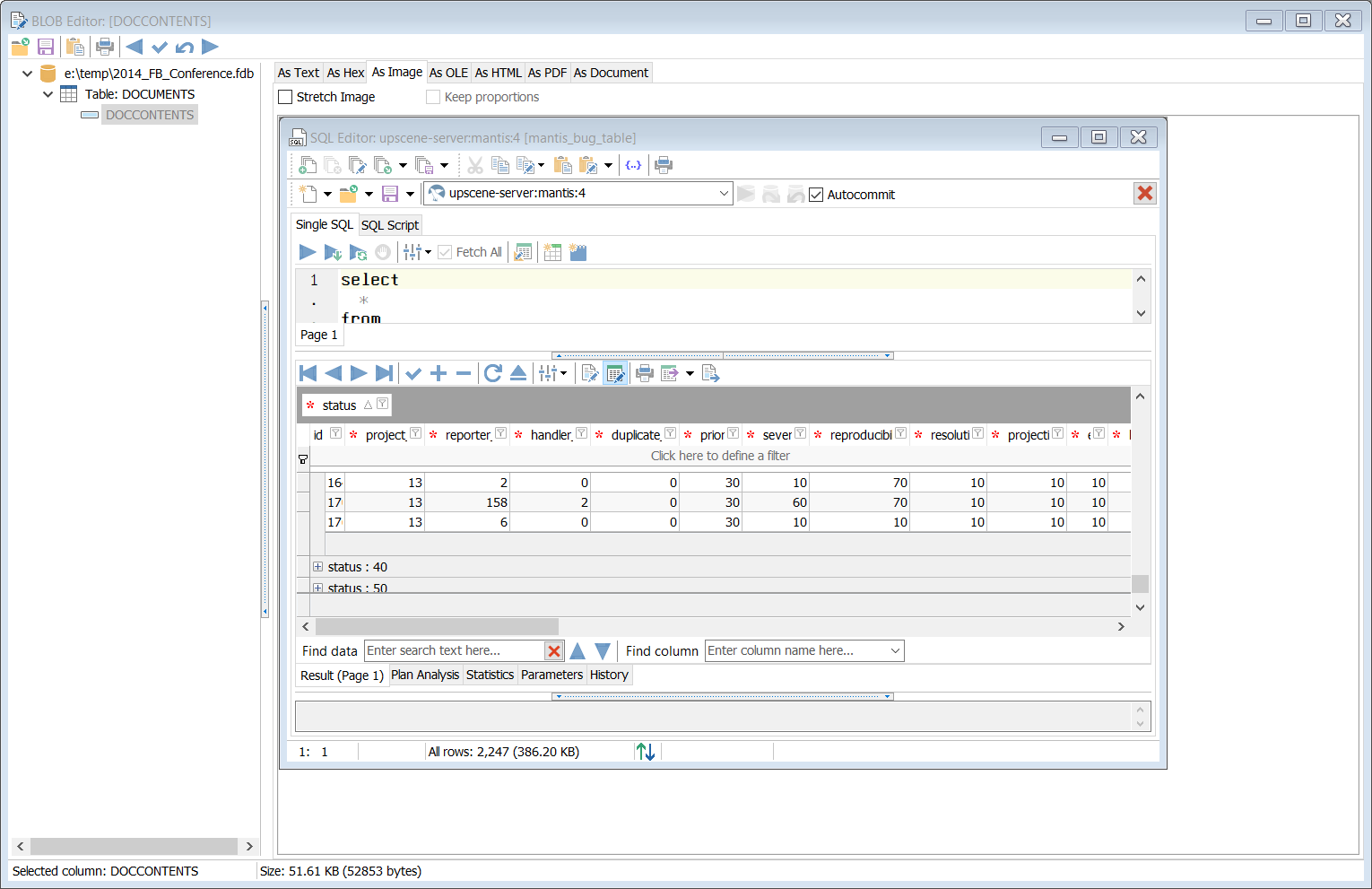Save the BLOB using the floppy disk icon
This screenshot has width=1372, height=889.
point(46,48)
